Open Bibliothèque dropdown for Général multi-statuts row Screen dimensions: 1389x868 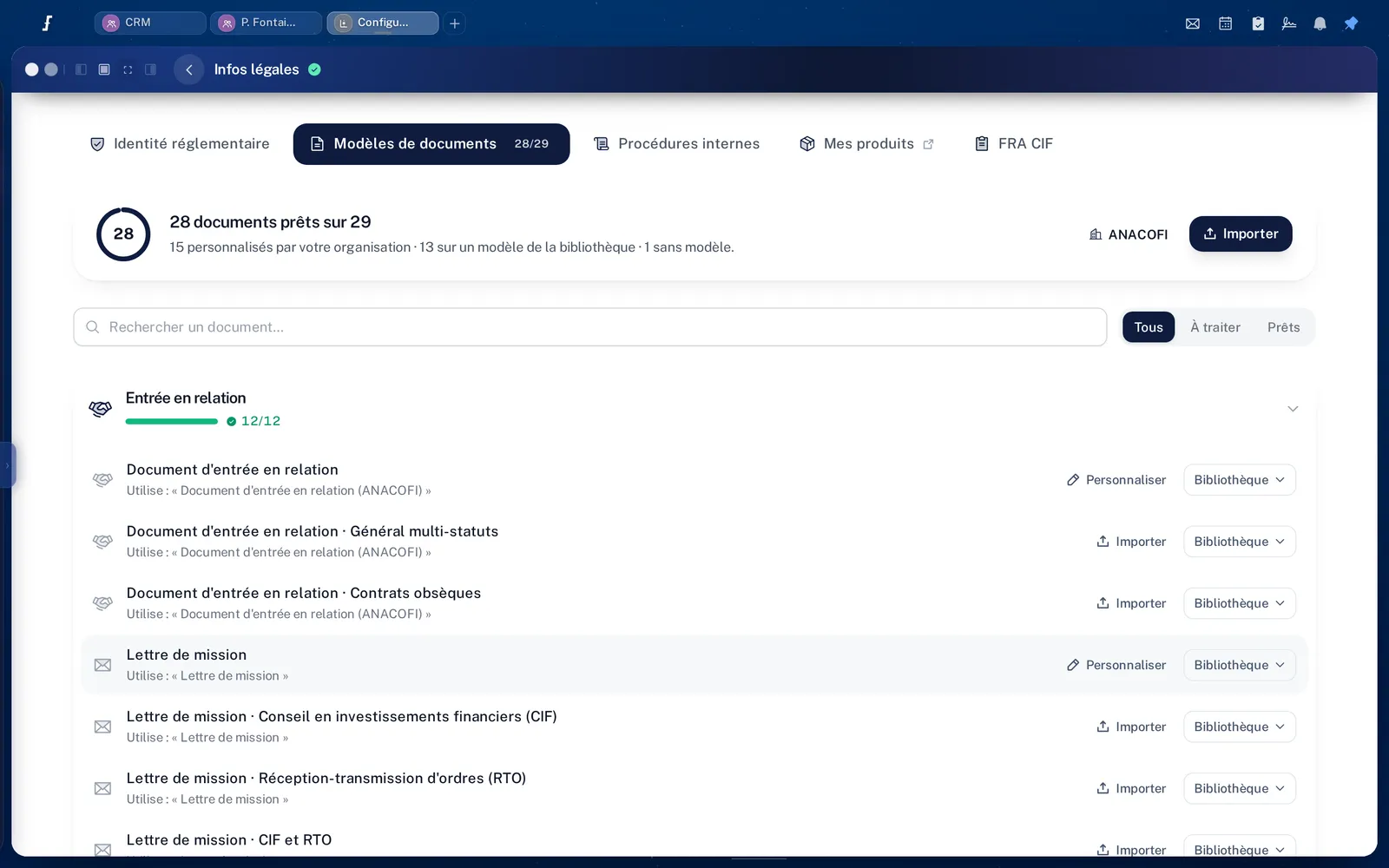1240,542
